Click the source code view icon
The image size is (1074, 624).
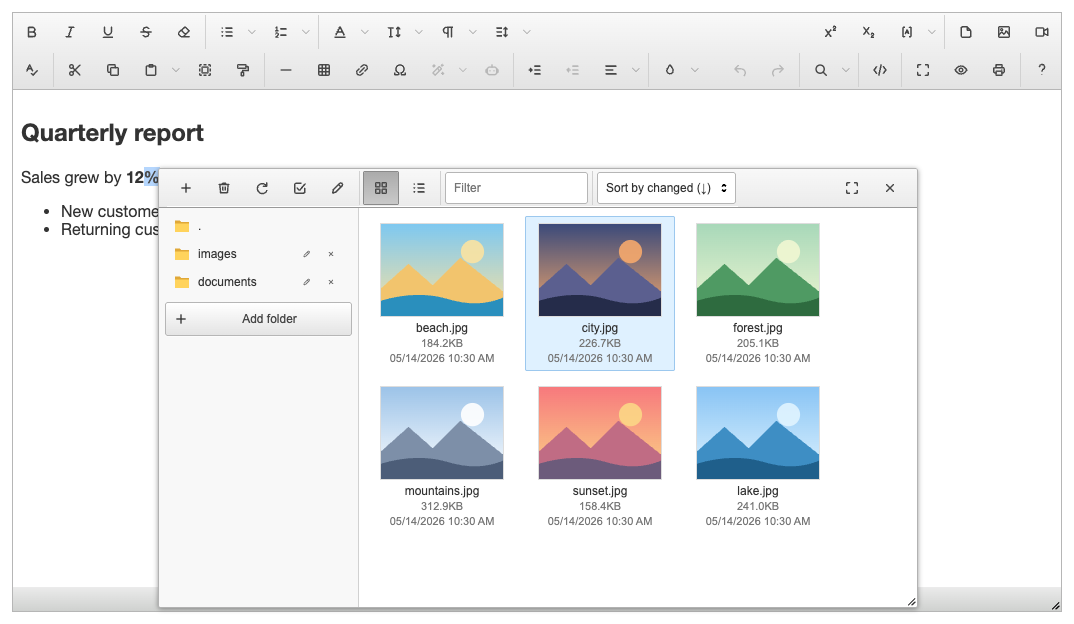pos(880,70)
